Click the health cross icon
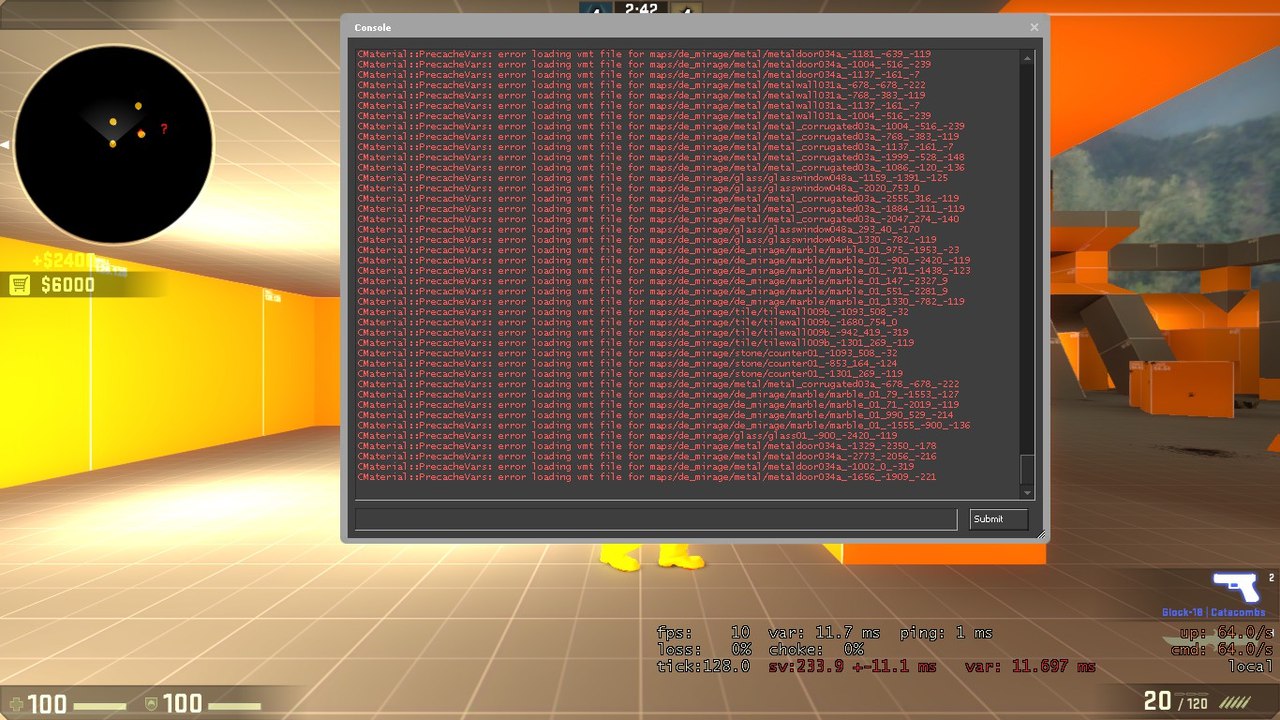1280x720 pixels. (13, 704)
